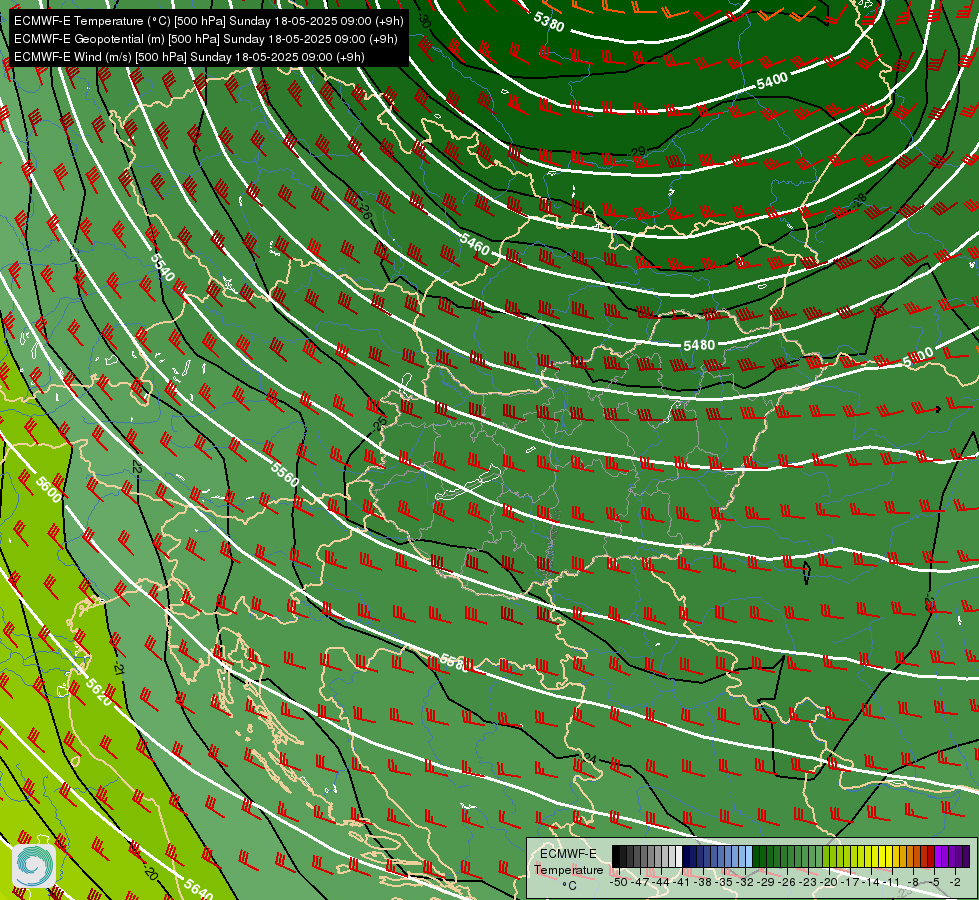The height and width of the screenshot is (900, 979).
Task: Click the 5640 geopotential contour label
Action: pos(199,889)
